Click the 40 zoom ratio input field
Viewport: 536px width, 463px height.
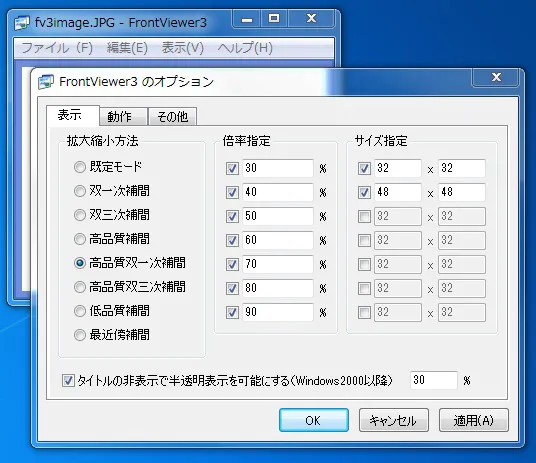[278, 192]
